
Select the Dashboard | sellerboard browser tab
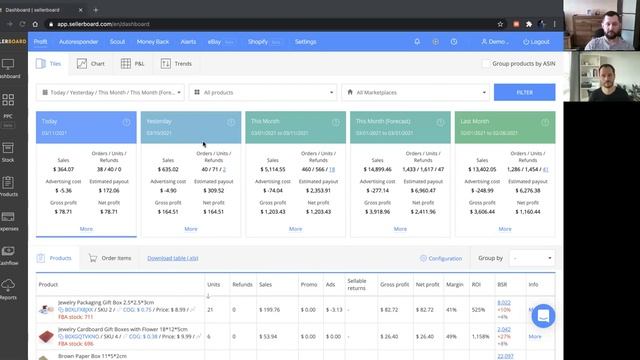[41, 10]
